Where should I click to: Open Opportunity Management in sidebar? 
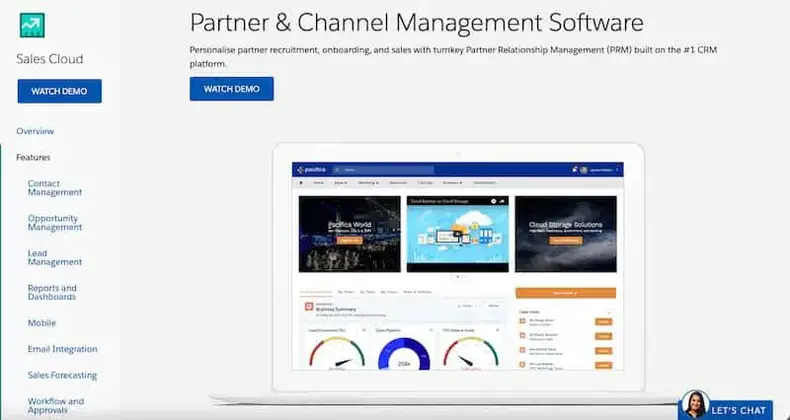(x=54, y=223)
